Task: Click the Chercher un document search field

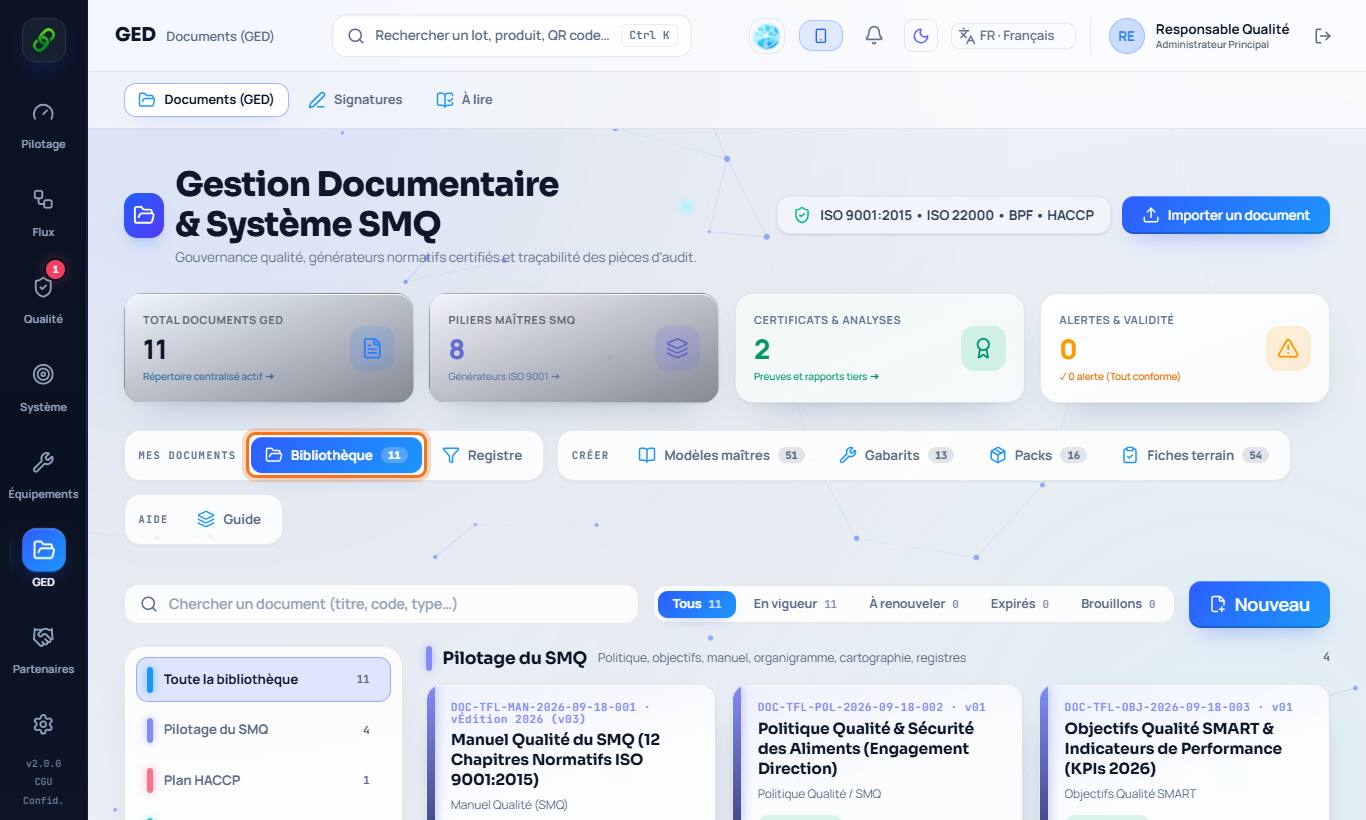Action: [x=381, y=604]
